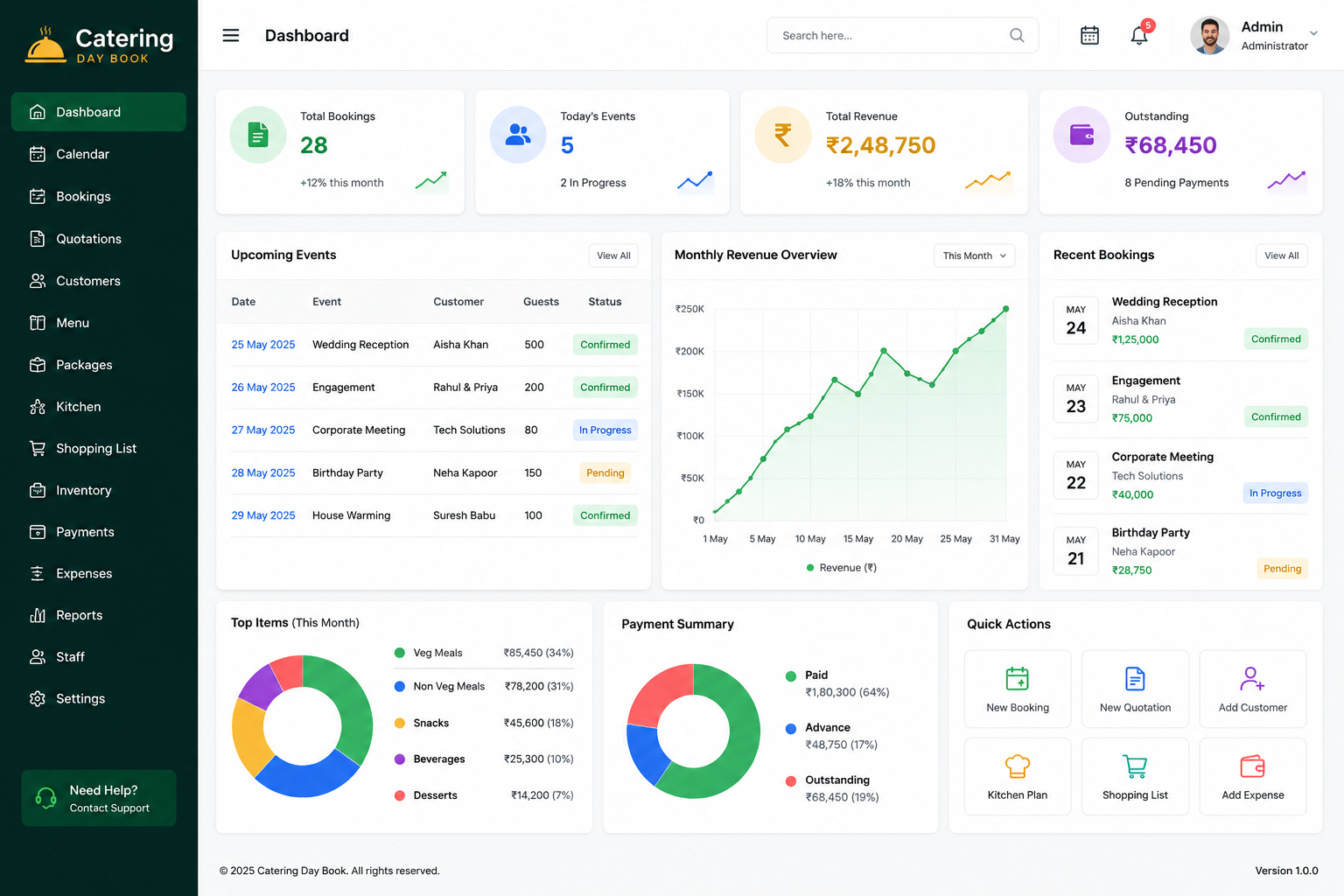This screenshot has width=1344, height=896.
Task: Select Kitchen in the sidebar
Action: (99, 407)
